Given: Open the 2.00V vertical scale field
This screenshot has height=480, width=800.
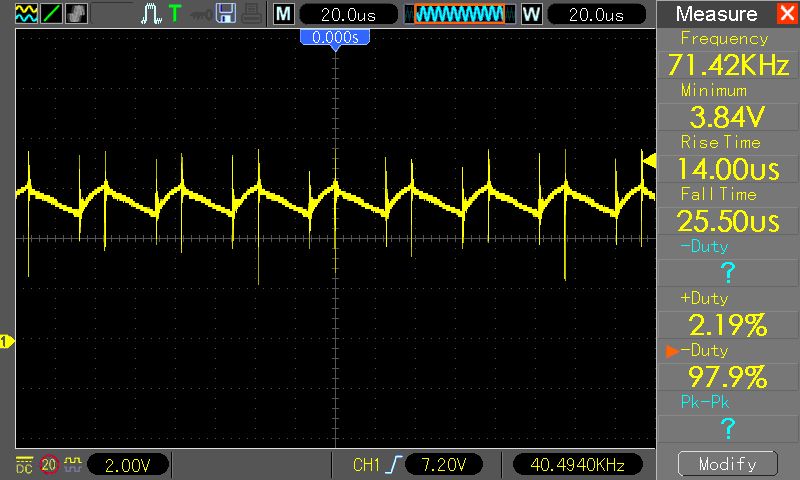Looking at the screenshot, I should (128, 465).
